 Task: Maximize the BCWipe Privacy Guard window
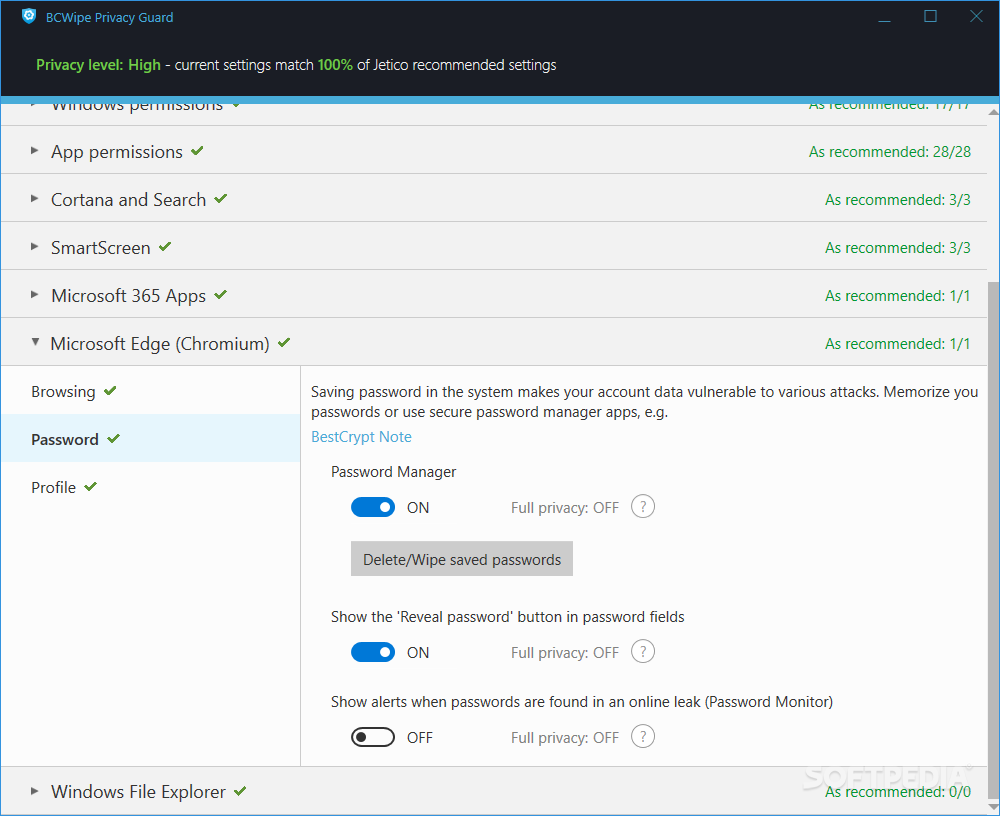click(x=930, y=17)
